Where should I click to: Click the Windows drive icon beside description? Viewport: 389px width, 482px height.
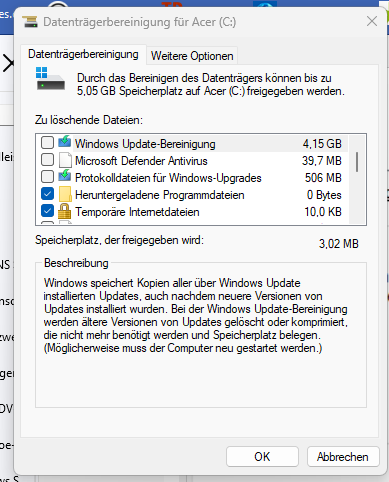pos(50,79)
